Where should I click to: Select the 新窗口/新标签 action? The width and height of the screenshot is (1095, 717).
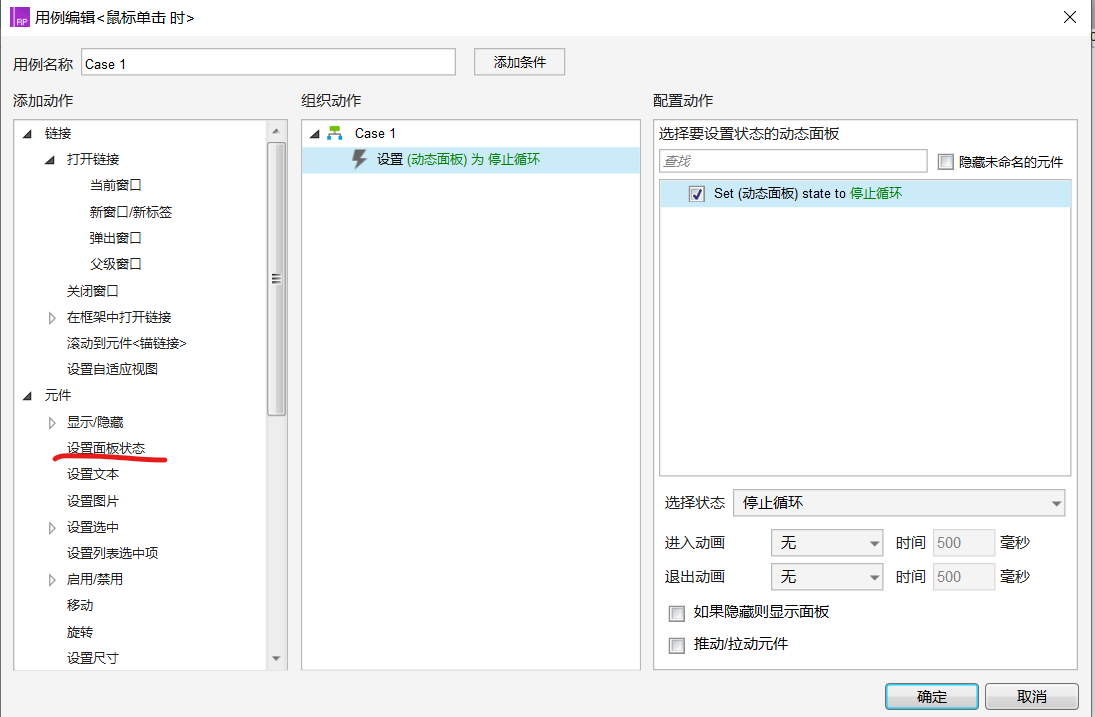(x=131, y=212)
